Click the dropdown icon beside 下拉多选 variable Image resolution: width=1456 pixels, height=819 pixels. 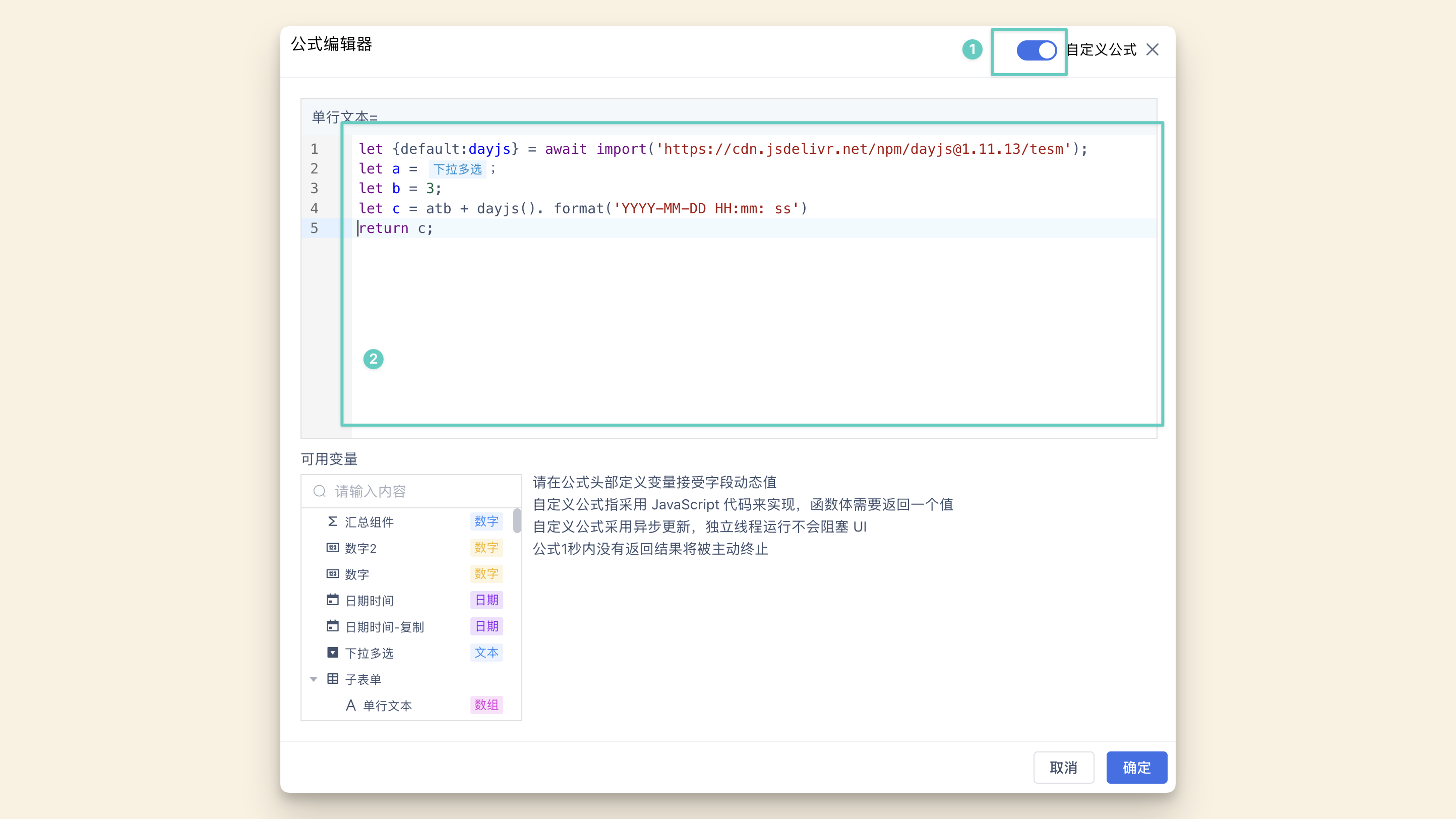pyautogui.click(x=332, y=652)
